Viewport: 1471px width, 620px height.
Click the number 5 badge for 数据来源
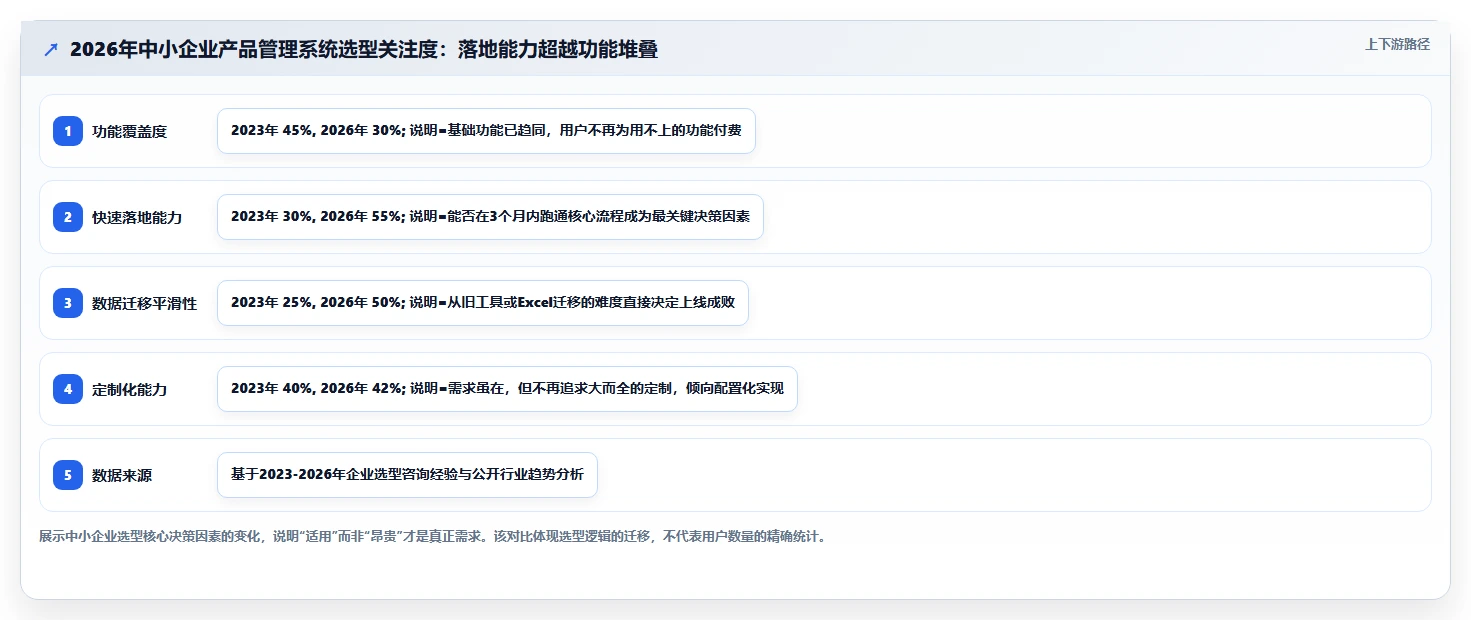point(68,475)
